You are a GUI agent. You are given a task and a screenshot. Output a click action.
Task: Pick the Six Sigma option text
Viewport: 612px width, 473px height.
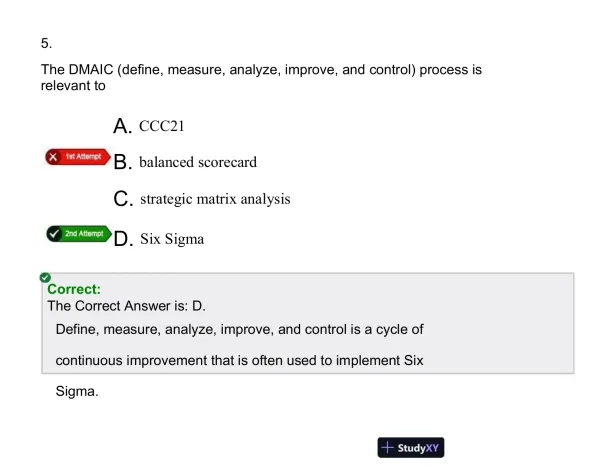(172, 238)
